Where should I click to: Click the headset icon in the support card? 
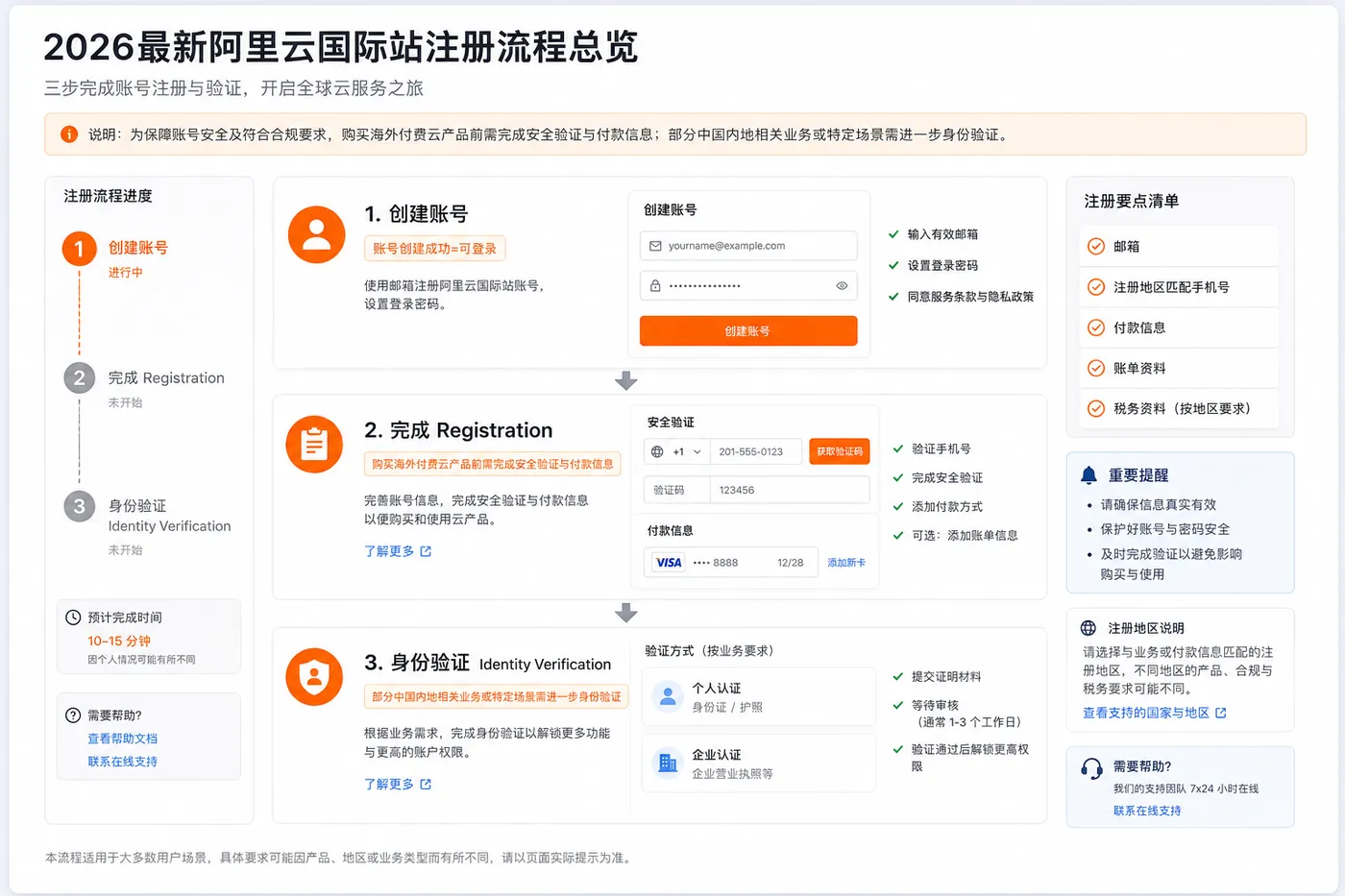click(1091, 768)
